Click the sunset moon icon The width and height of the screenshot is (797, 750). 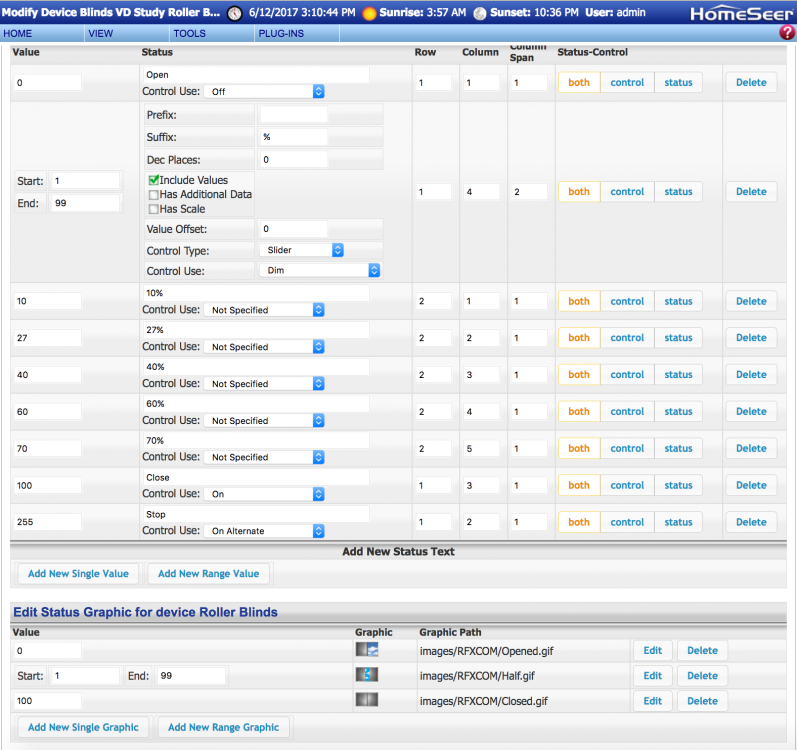pos(479,14)
